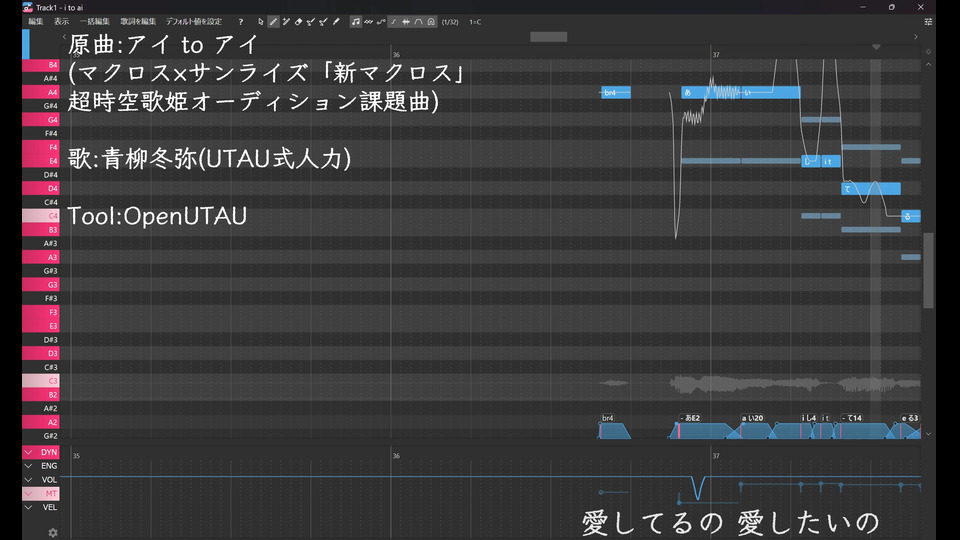This screenshot has width=960, height=540.
Task: Play the B4 piano key
Action: pyautogui.click(x=40, y=65)
